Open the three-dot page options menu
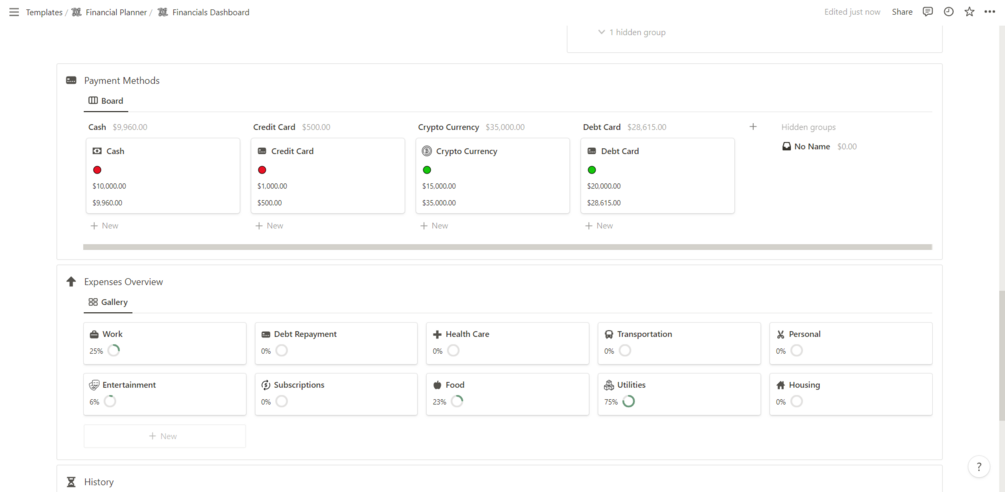1005x492 pixels. (x=990, y=12)
